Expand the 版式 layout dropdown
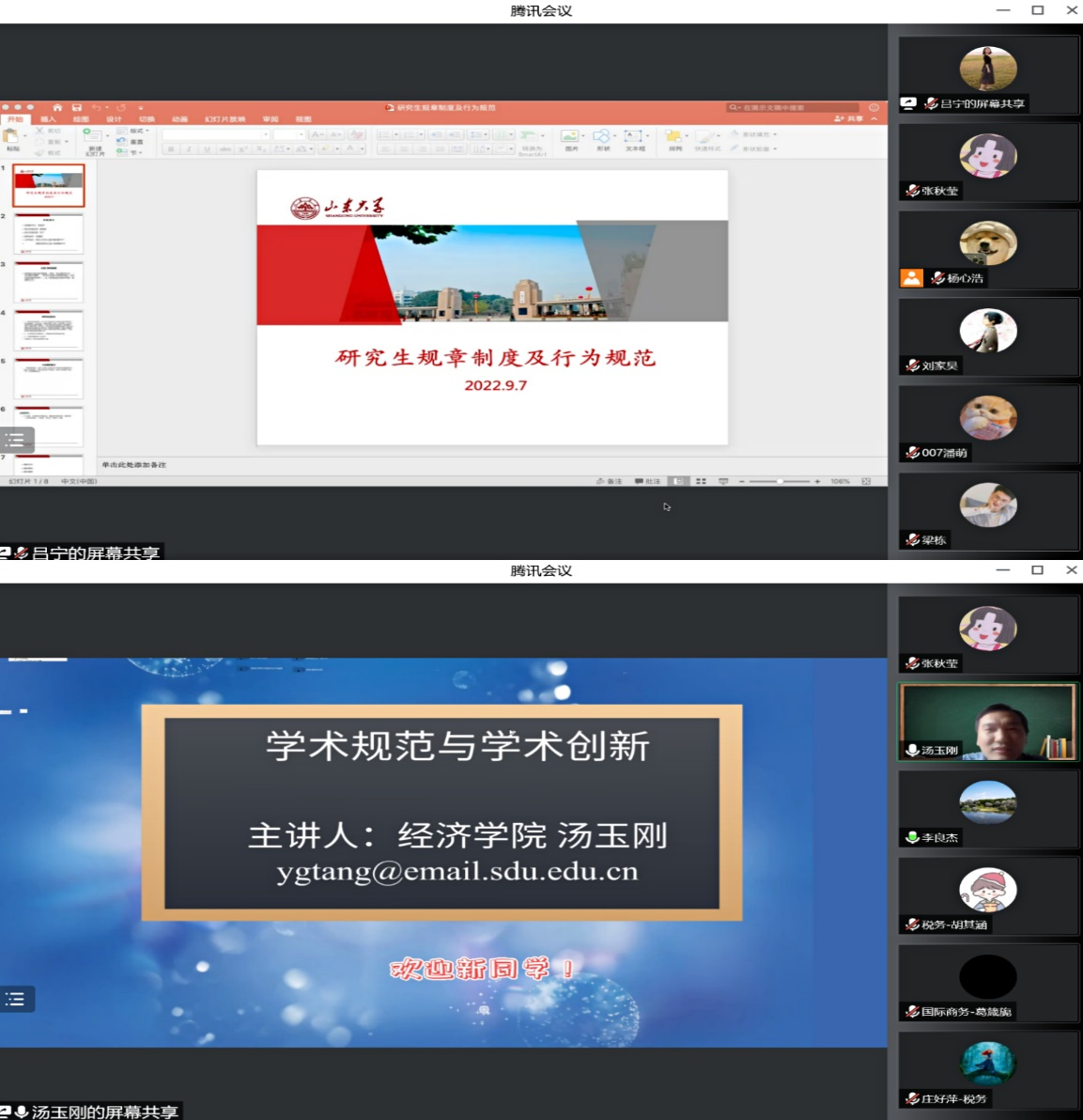The height and width of the screenshot is (1120, 1083). pos(135,132)
